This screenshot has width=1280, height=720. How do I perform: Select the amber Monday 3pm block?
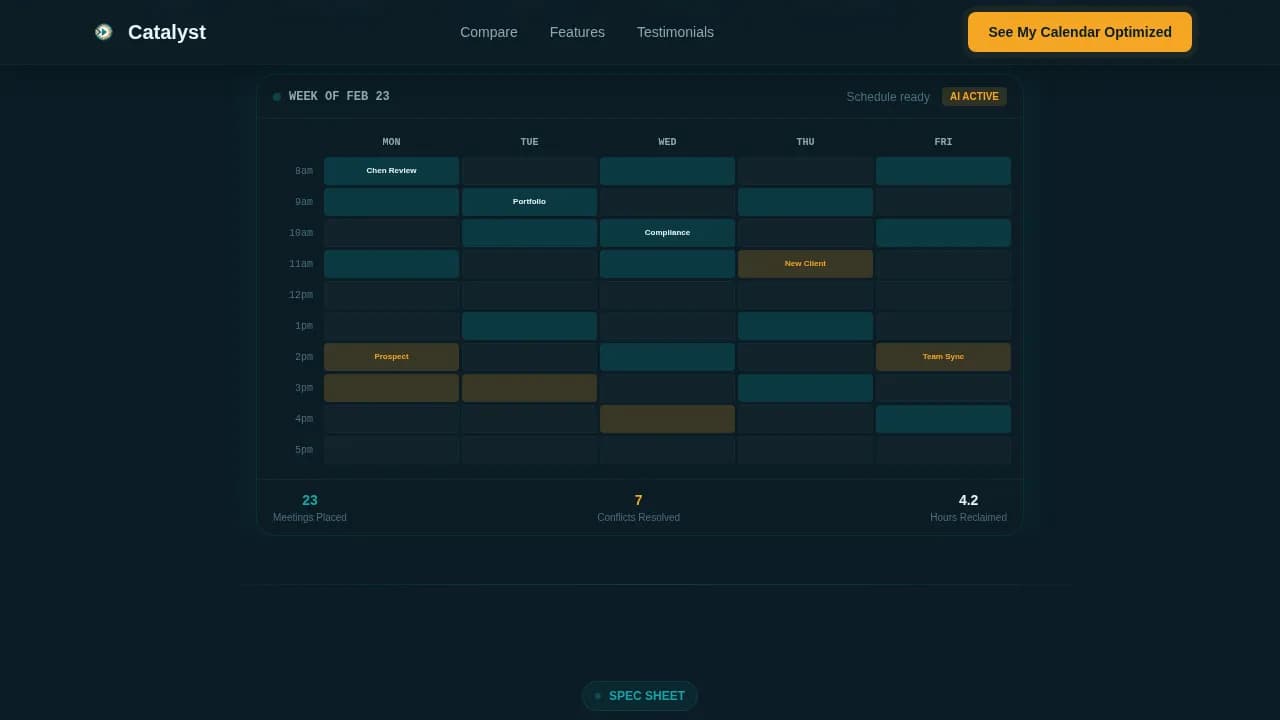(x=391, y=388)
